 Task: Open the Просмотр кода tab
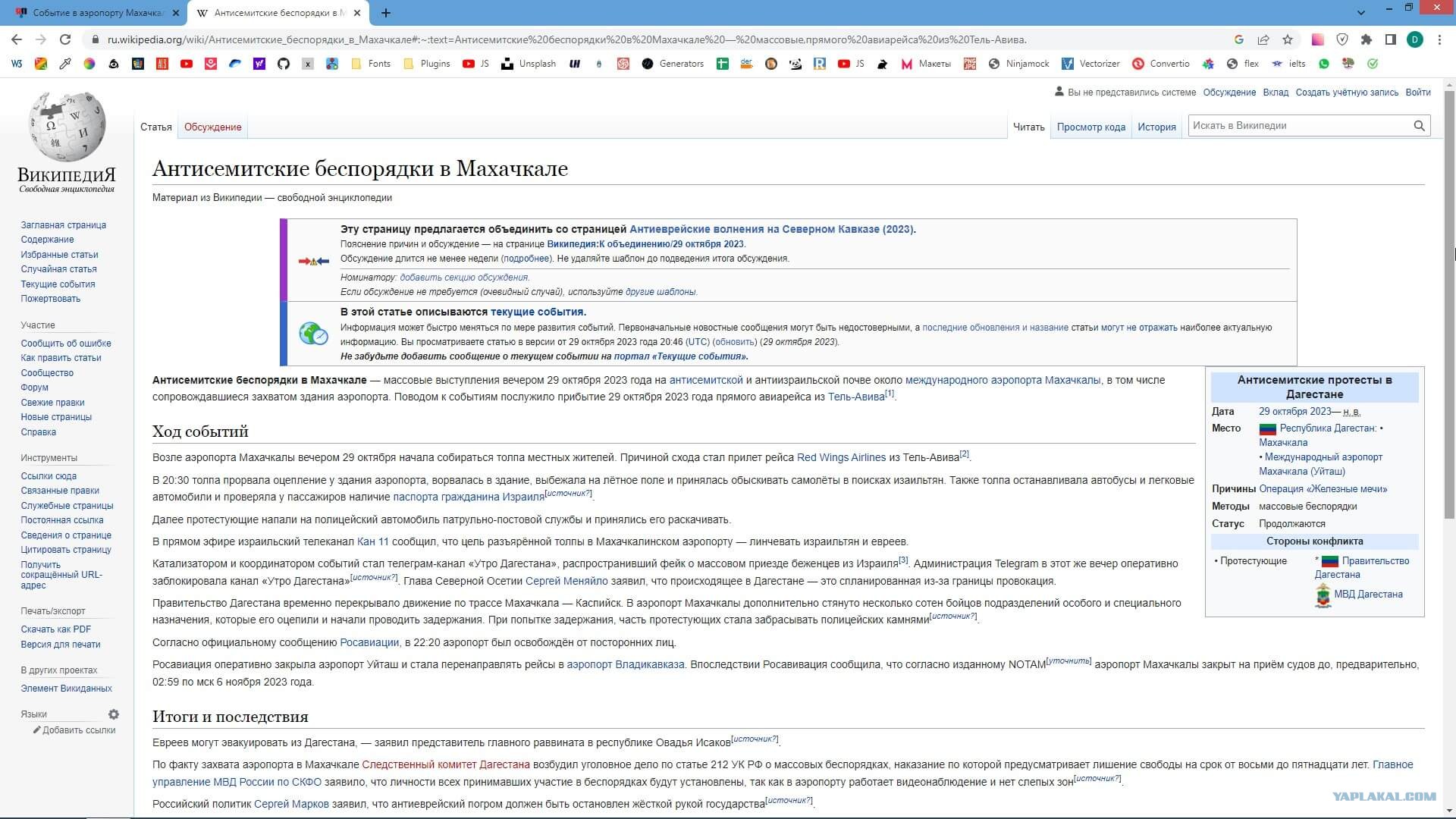pos(1090,127)
